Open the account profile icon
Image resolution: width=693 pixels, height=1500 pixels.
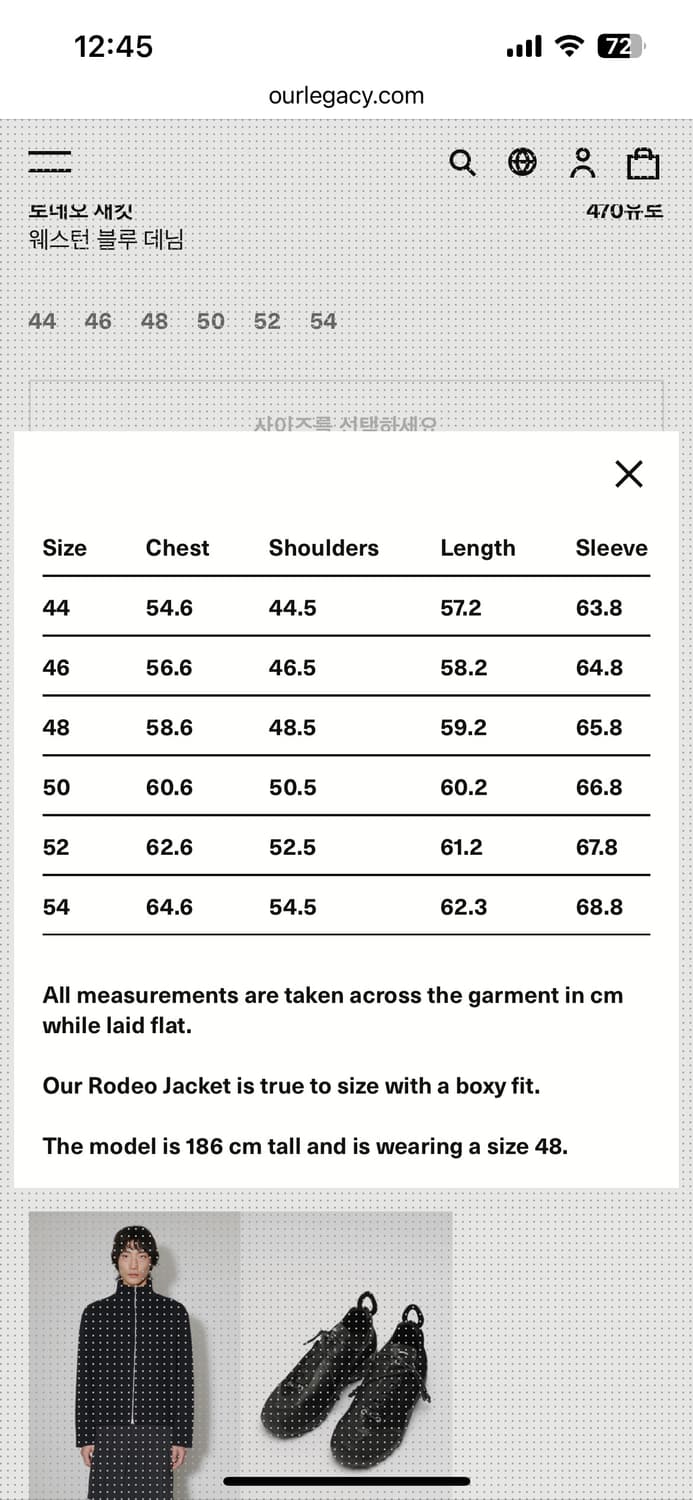(582, 163)
